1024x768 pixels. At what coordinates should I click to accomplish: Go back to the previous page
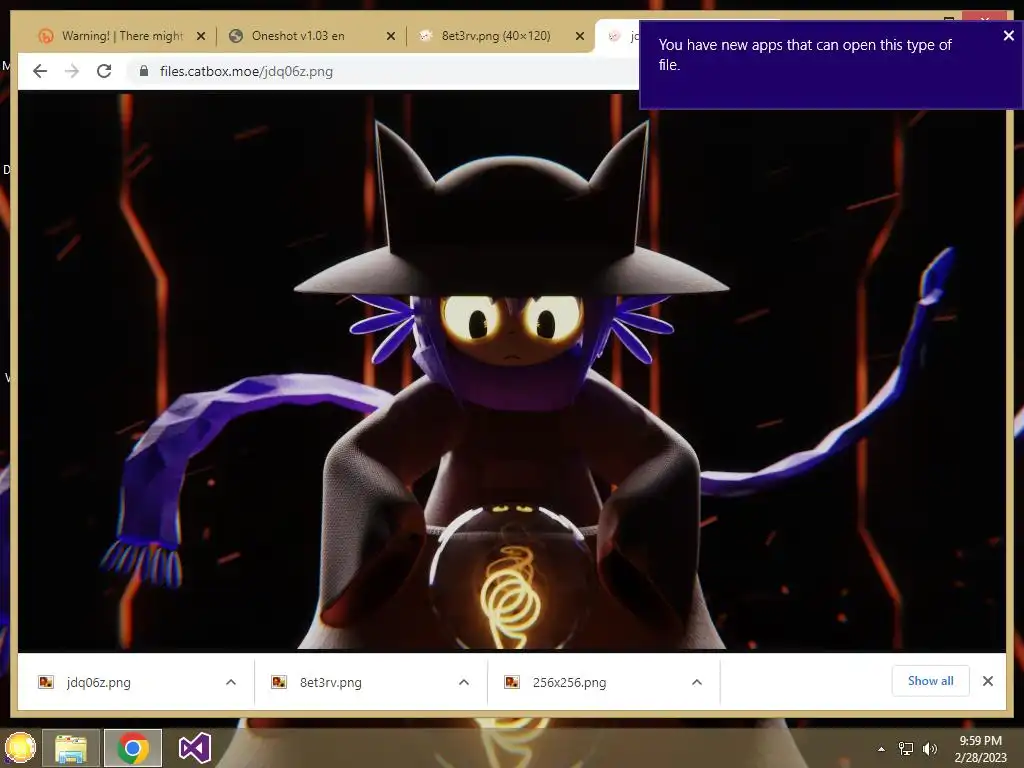click(x=40, y=71)
